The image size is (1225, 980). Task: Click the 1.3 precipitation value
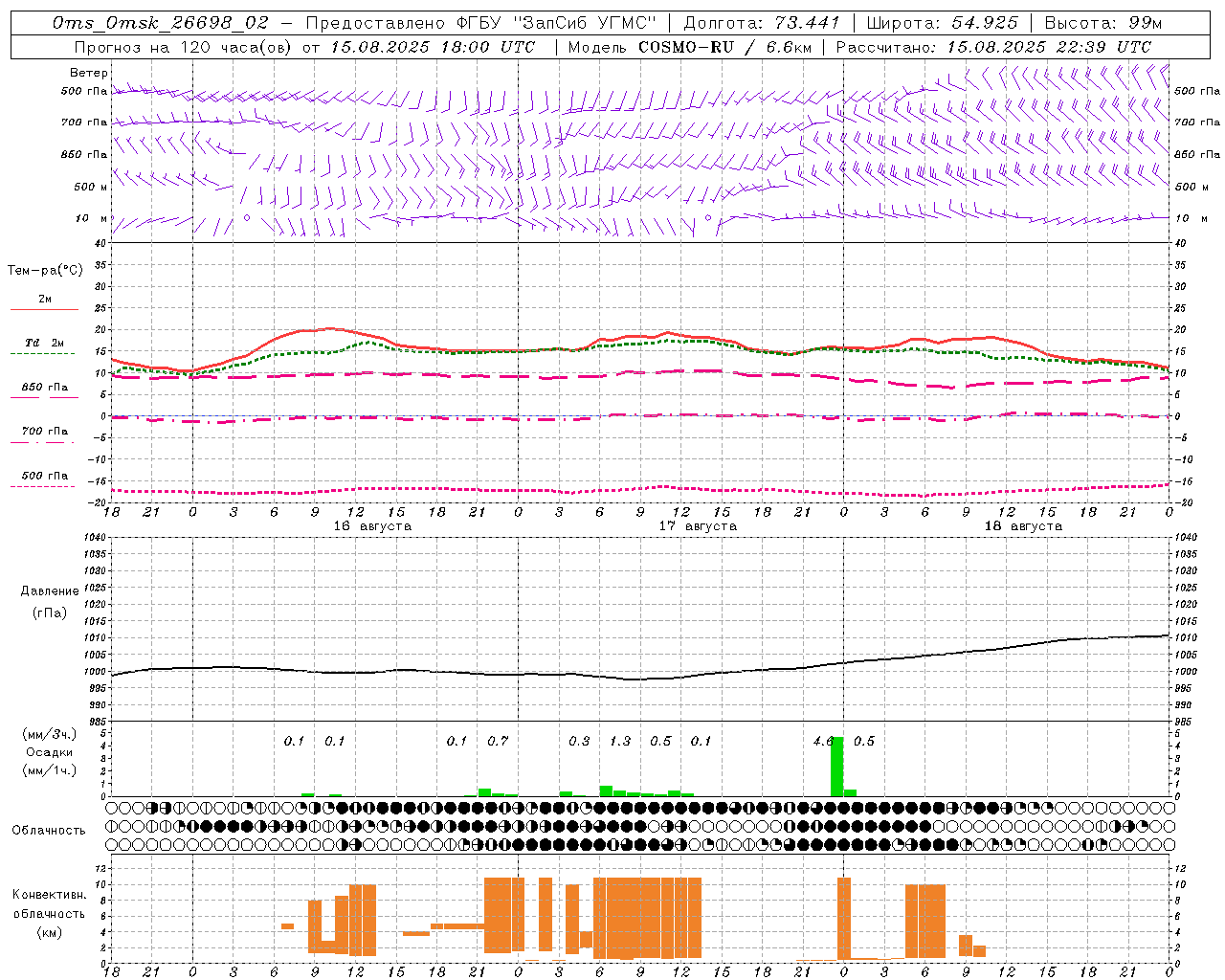pyautogui.click(x=620, y=742)
